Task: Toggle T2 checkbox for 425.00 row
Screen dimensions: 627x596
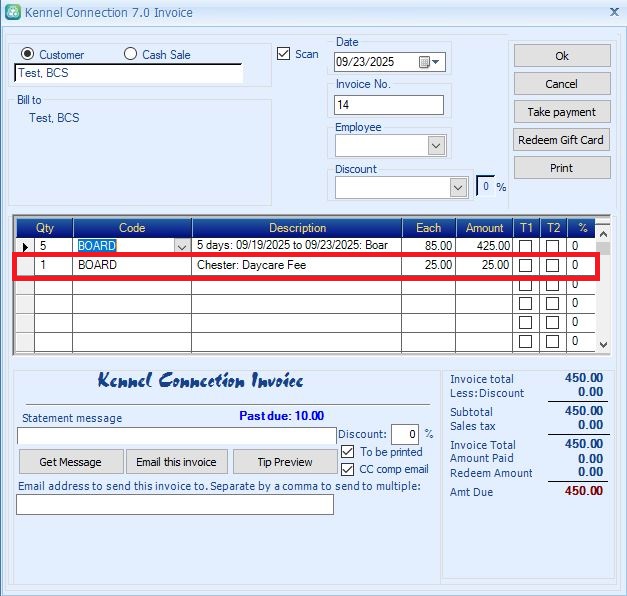Action: point(552,246)
